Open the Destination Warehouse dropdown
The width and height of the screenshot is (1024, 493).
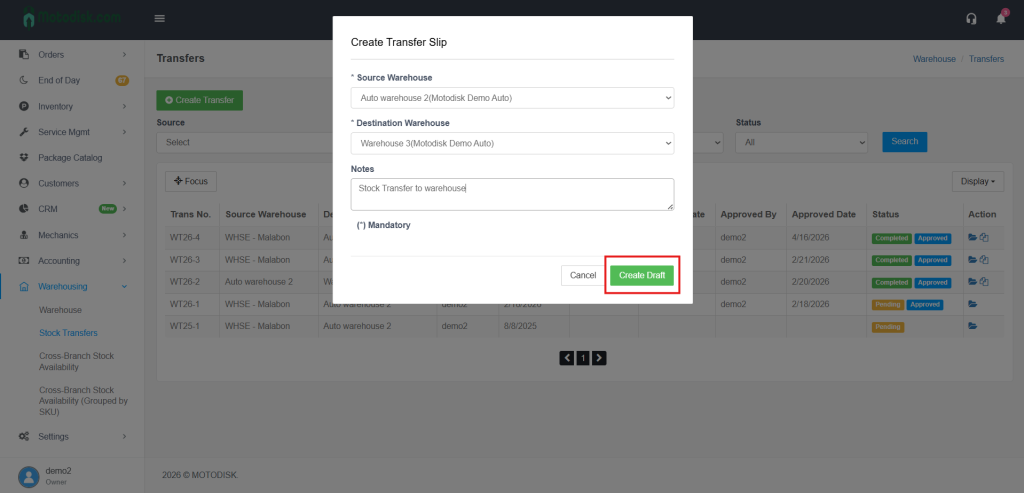tap(512, 143)
